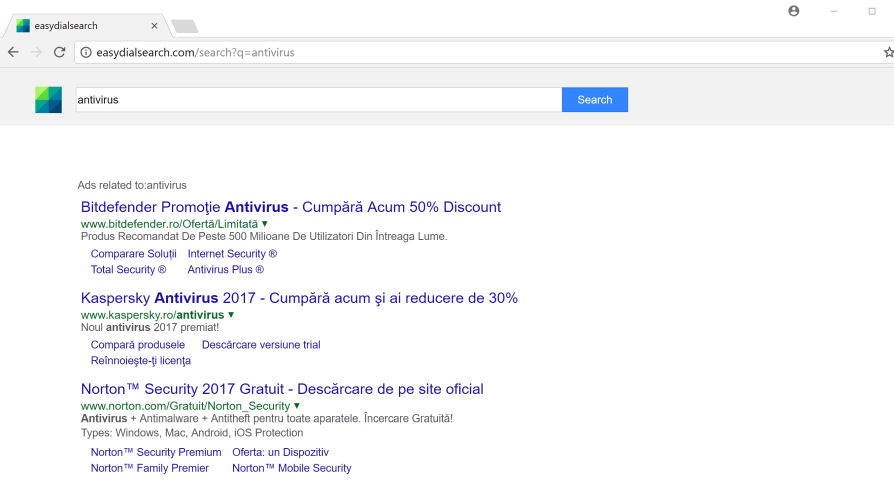Expand the dropdown arrow beside bitdefender.ro URL
Viewport: 894px width, 481px height.
(x=265, y=224)
